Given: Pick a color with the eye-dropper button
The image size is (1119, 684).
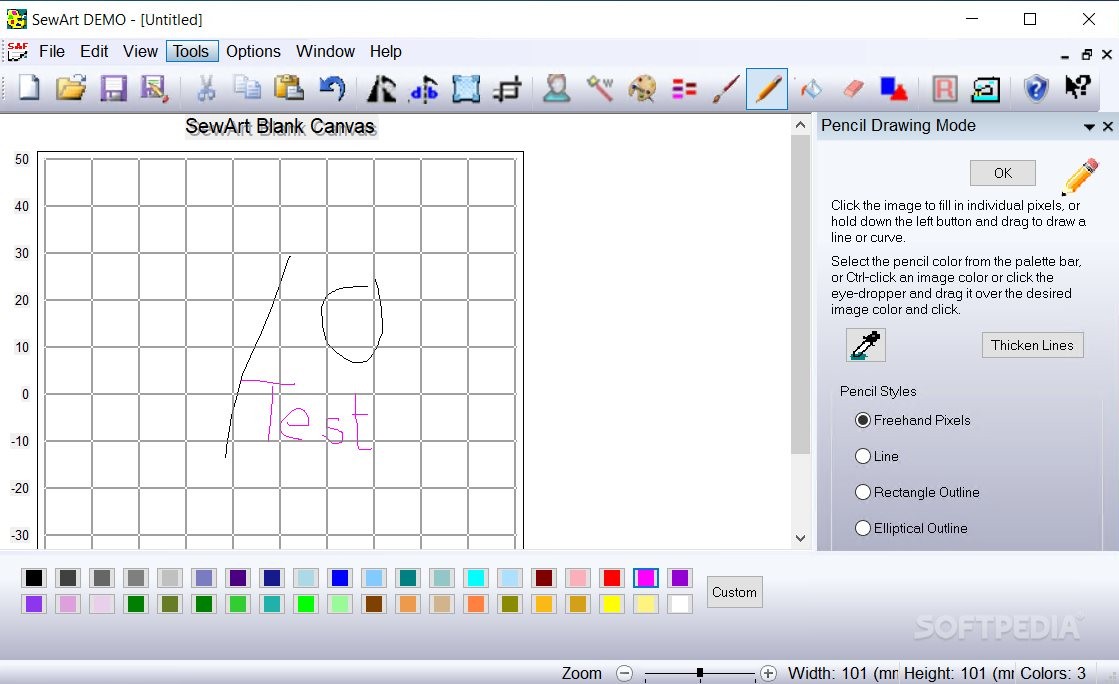Looking at the screenshot, I should [866, 345].
